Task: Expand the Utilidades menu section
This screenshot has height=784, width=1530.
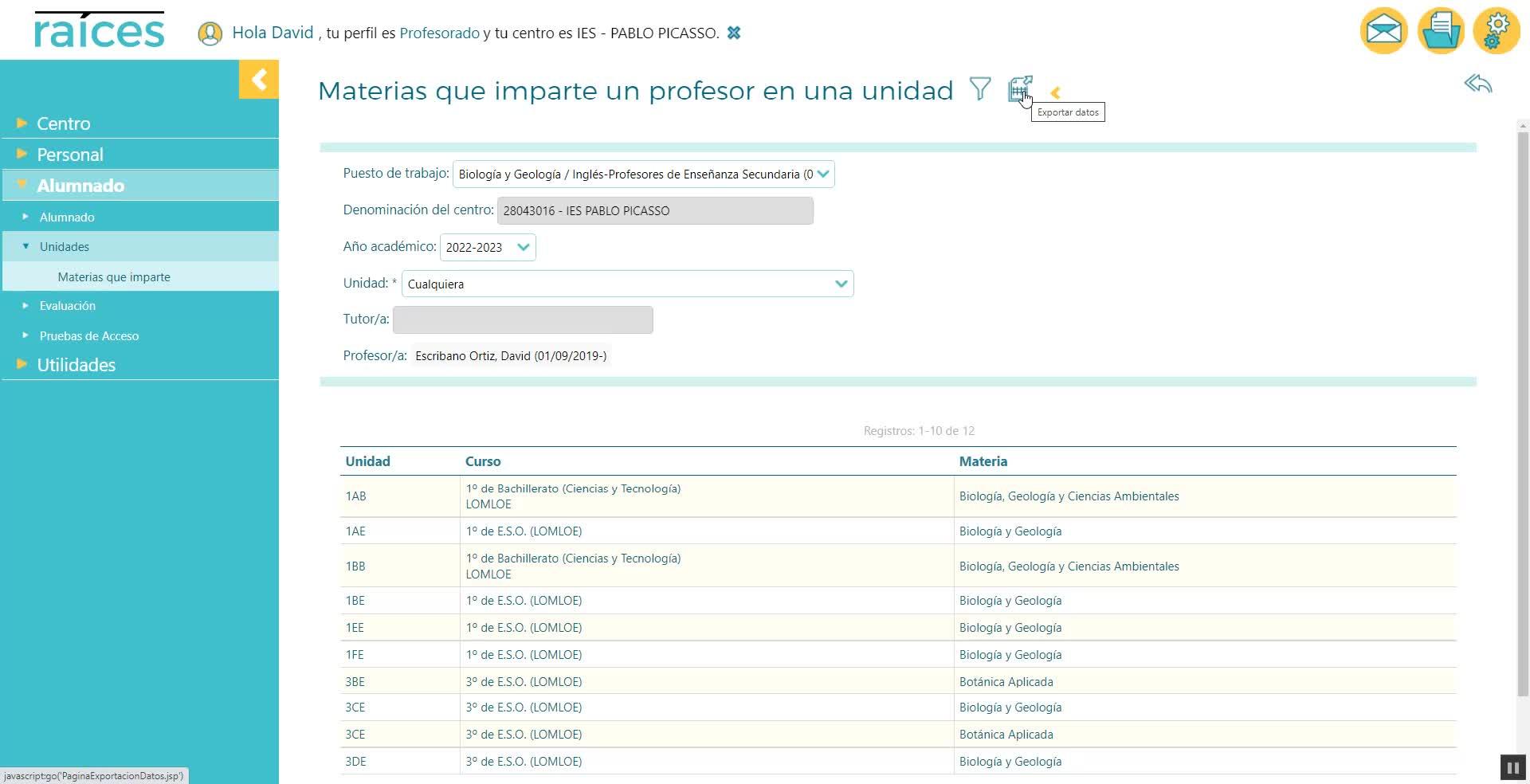Action: 76,365
